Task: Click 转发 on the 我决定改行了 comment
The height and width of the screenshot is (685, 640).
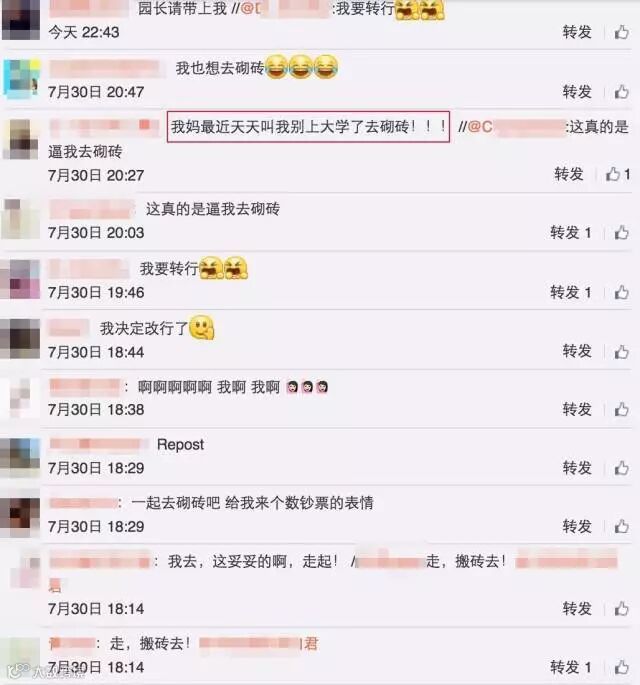Action: coord(577,351)
